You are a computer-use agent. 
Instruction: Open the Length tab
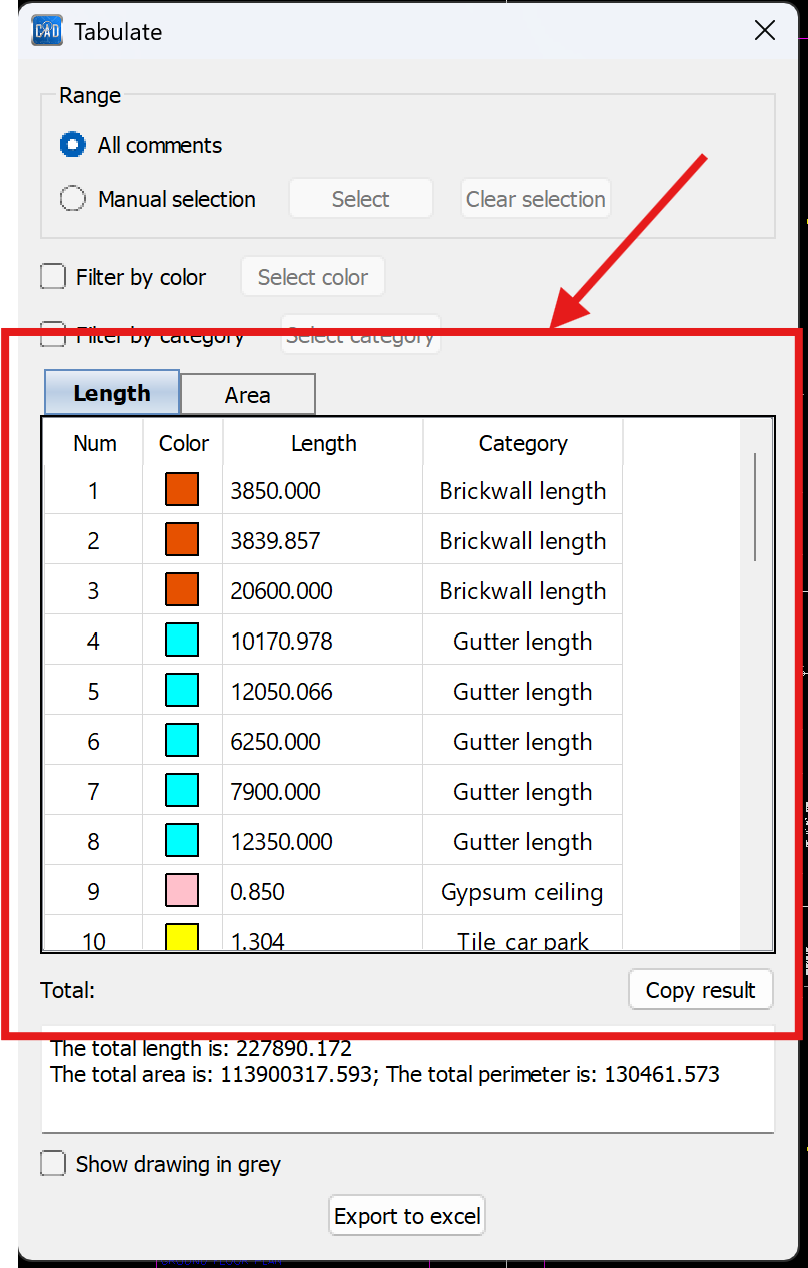(x=112, y=393)
